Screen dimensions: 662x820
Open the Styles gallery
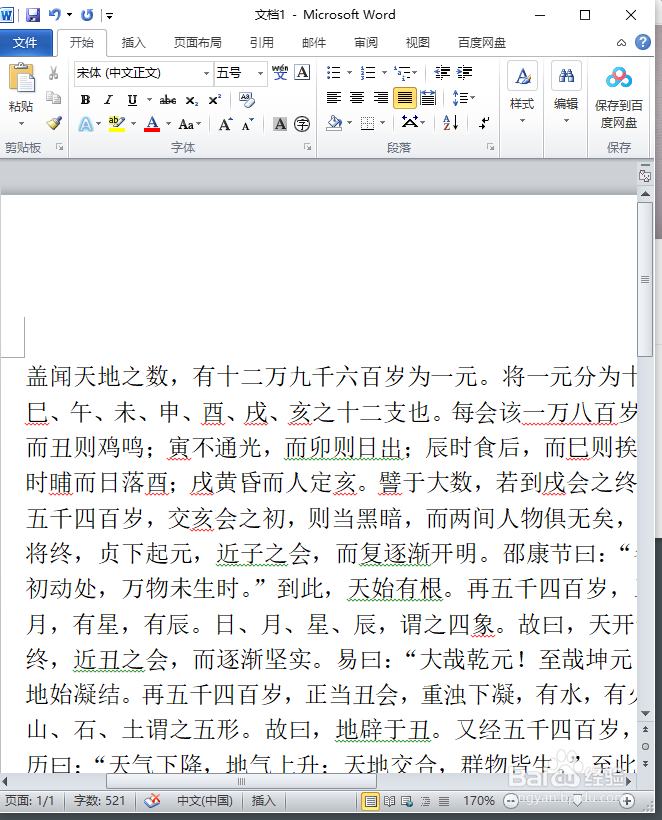click(x=522, y=94)
